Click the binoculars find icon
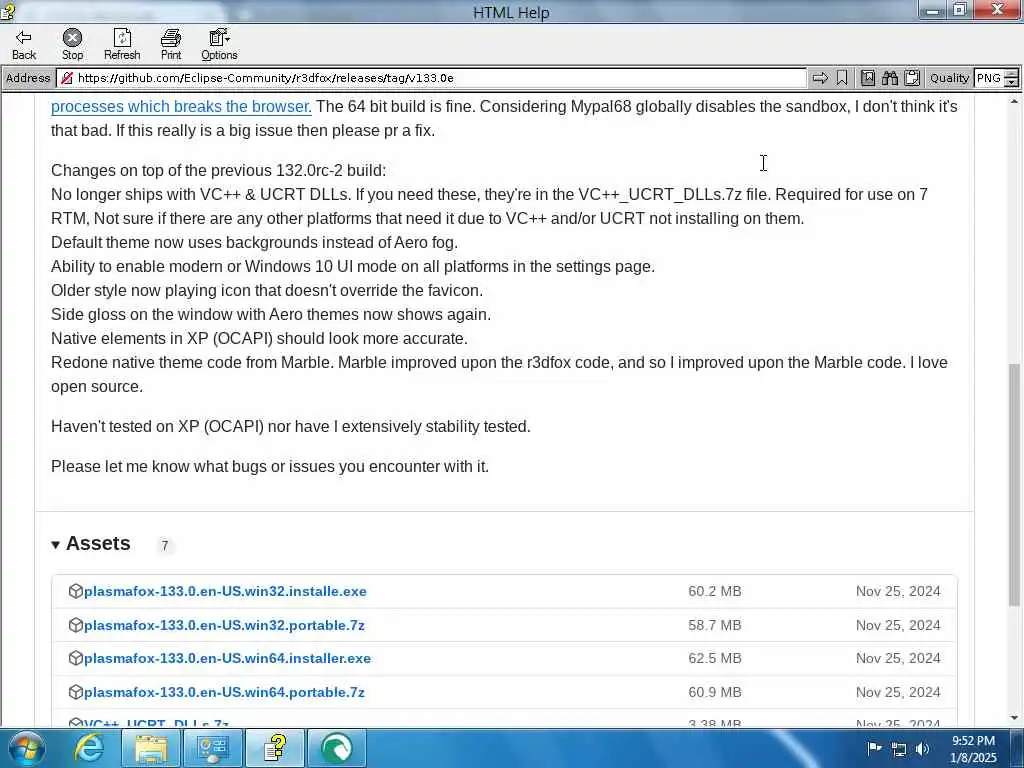 point(889,78)
